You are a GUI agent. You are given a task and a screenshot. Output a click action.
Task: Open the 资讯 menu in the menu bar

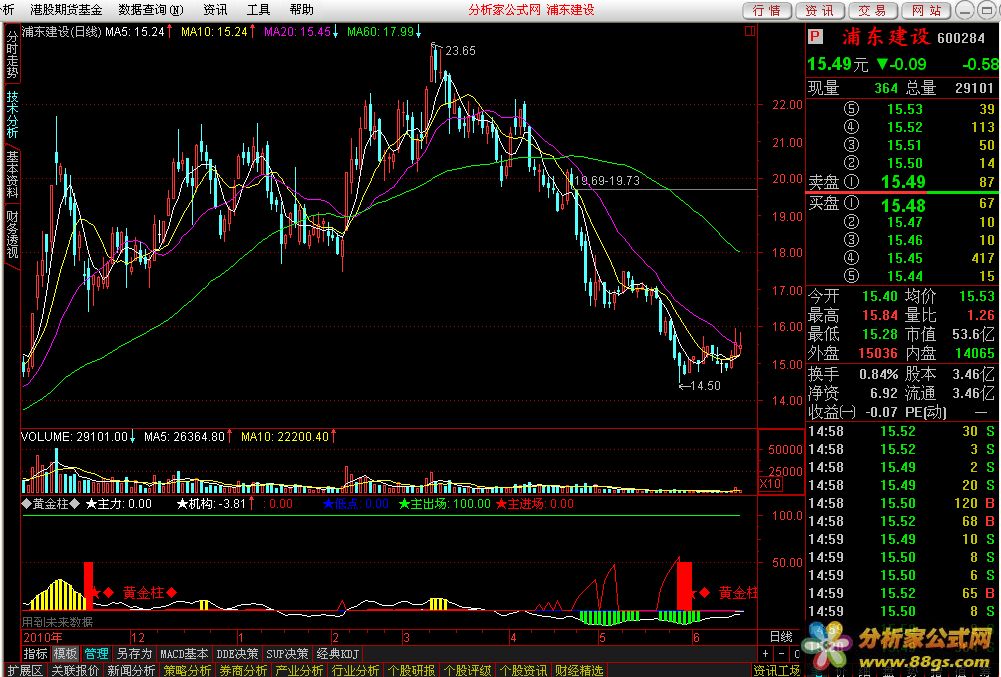(214, 10)
